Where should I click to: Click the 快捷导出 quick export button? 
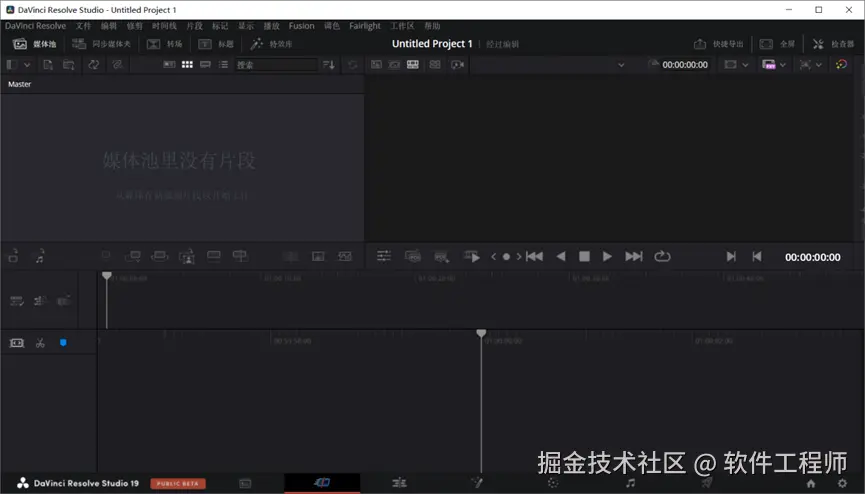719,44
